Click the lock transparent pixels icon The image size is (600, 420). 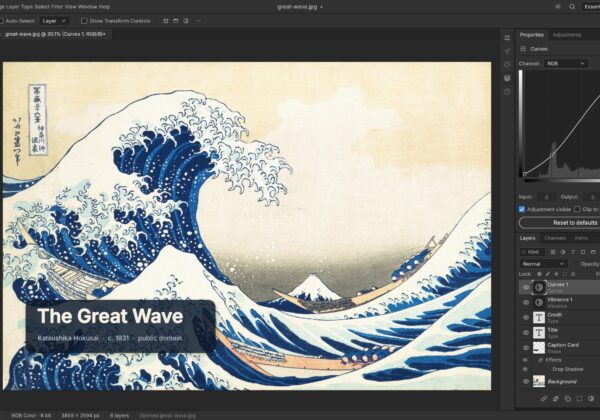click(539, 274)
